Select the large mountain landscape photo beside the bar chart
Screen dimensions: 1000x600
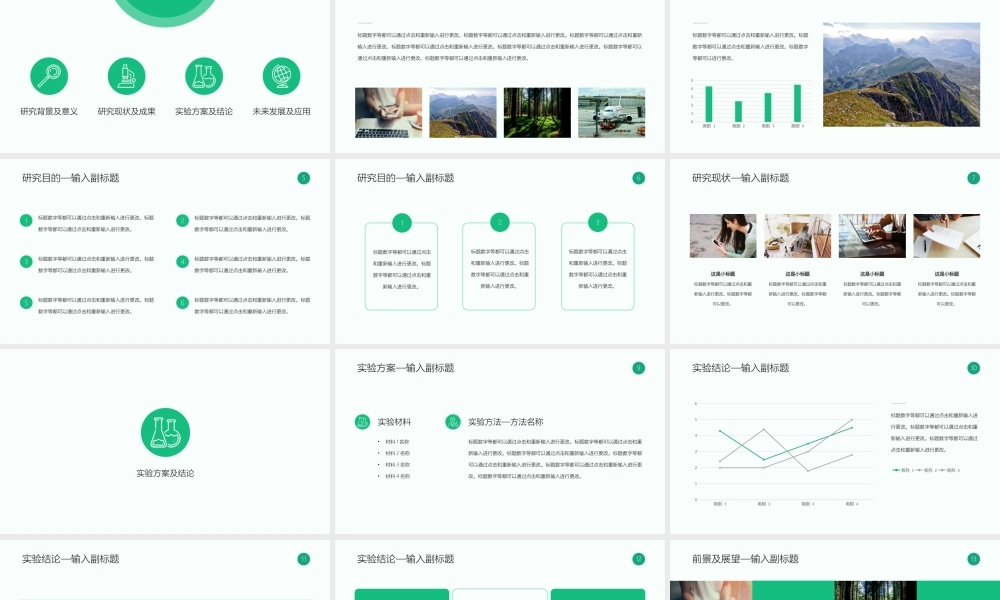[x=901, y=74]
